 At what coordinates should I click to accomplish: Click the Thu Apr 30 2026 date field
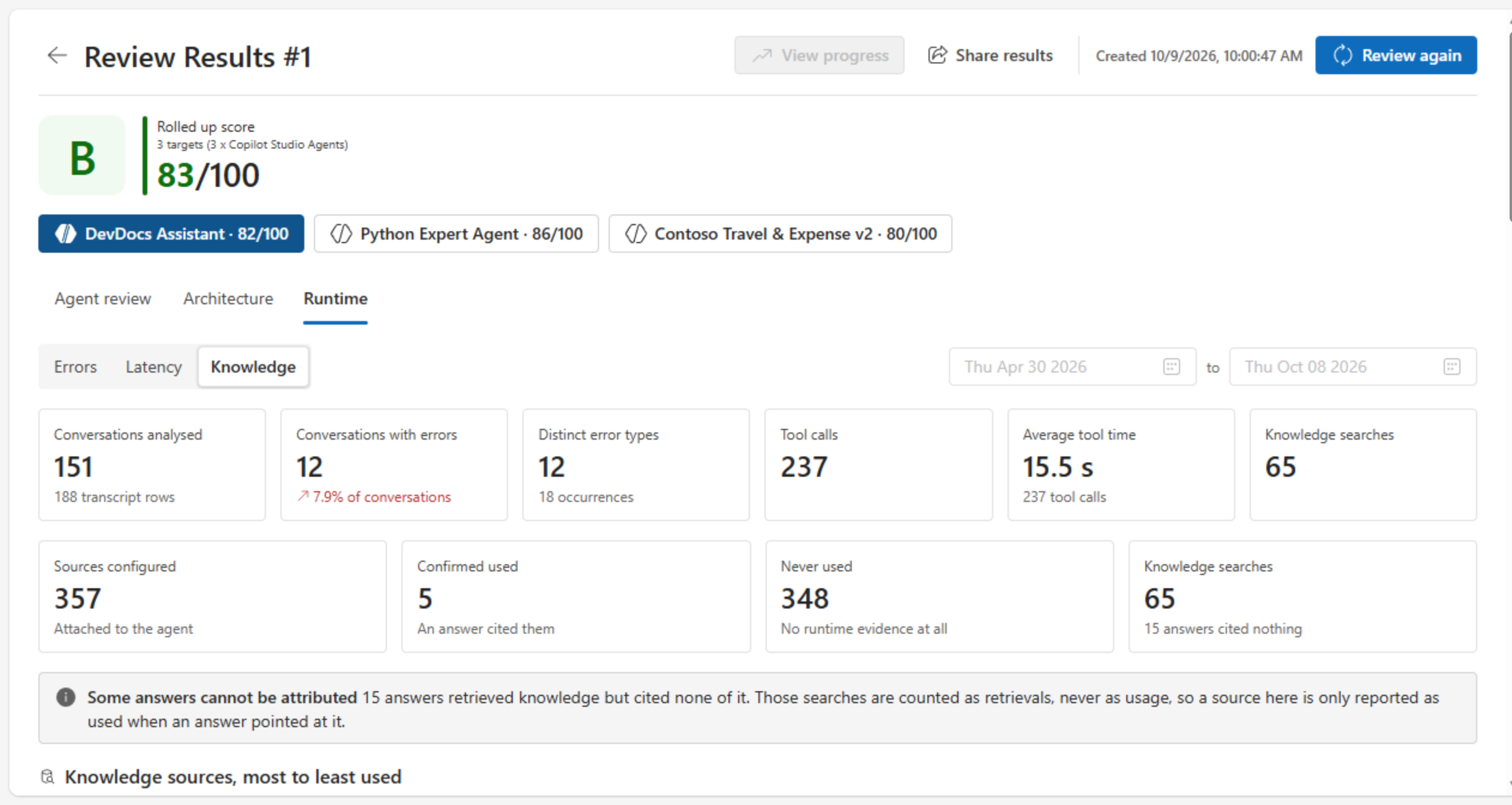pos(1072,367)
